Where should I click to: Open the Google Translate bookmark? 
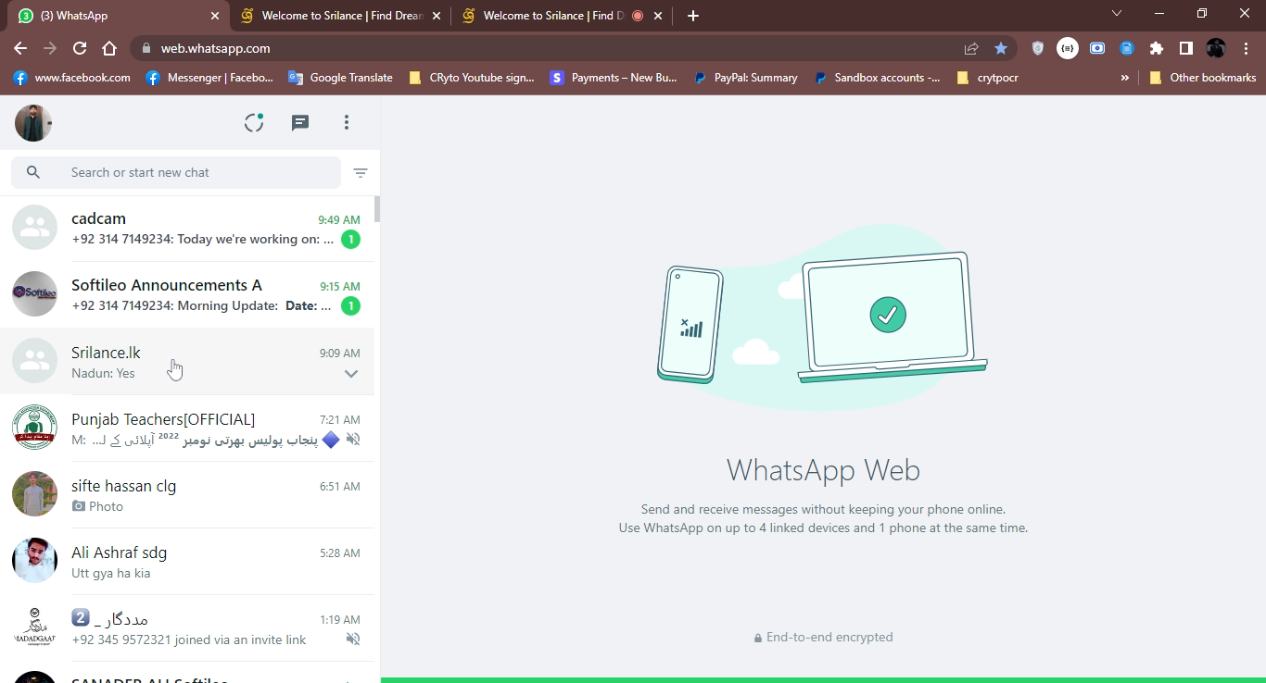[x=340, y=77]
